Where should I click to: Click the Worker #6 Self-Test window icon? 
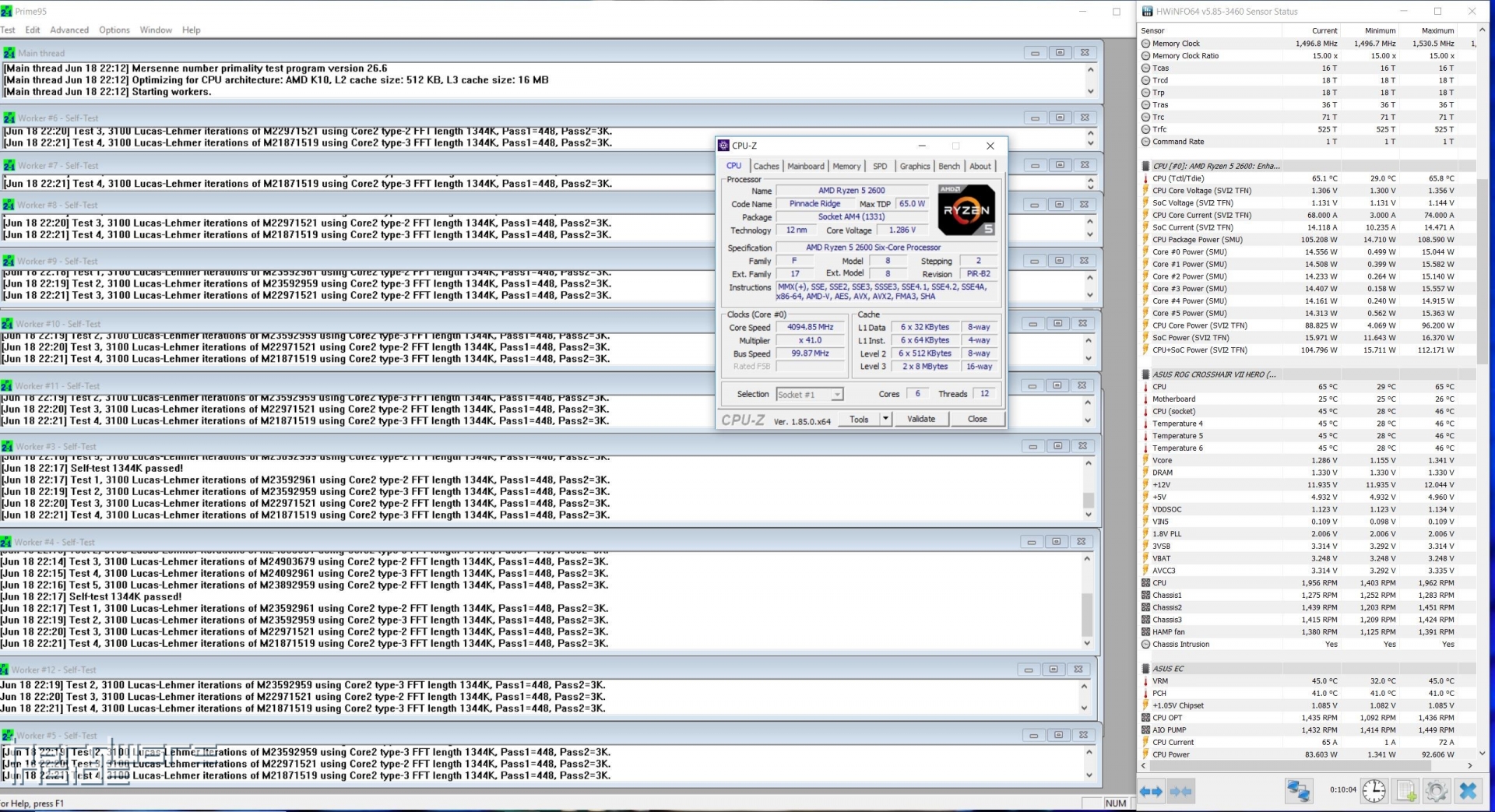[x=9, y=118]
